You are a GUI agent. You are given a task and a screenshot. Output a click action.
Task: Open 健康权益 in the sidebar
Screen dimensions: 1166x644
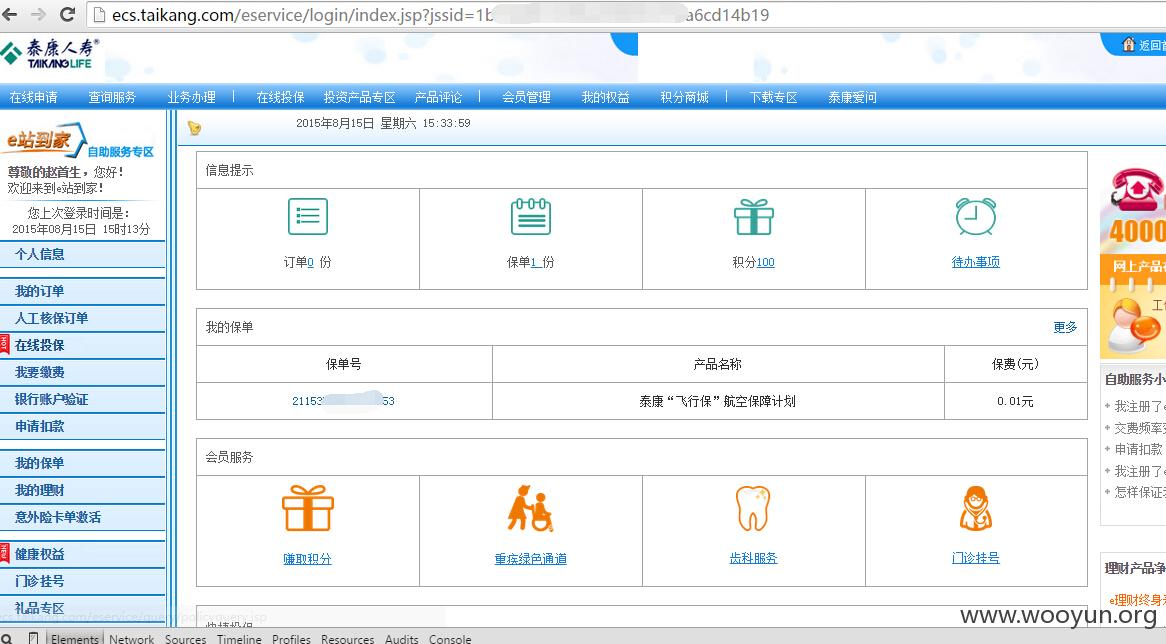pos(83,554)
